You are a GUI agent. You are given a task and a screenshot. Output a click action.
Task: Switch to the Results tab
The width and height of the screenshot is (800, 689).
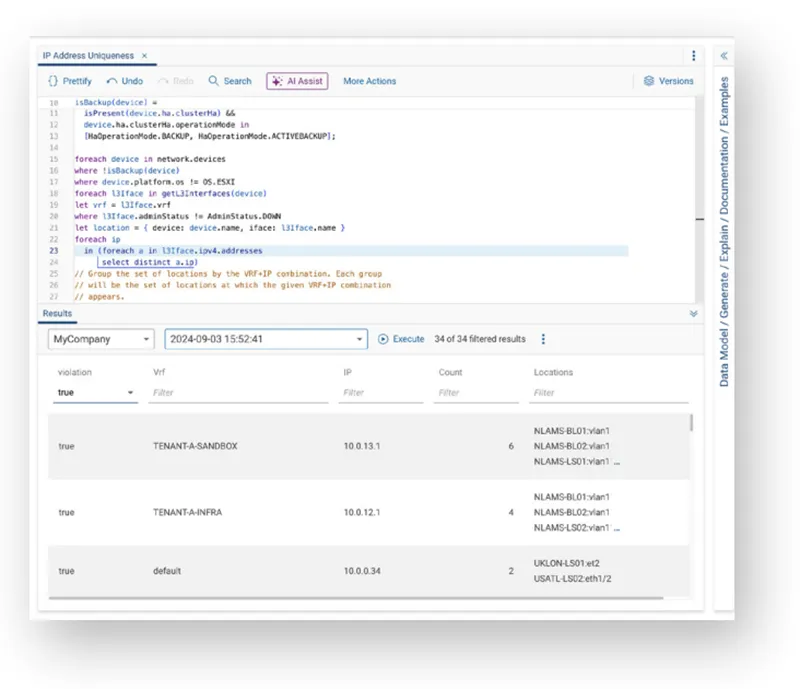(55, 313)
